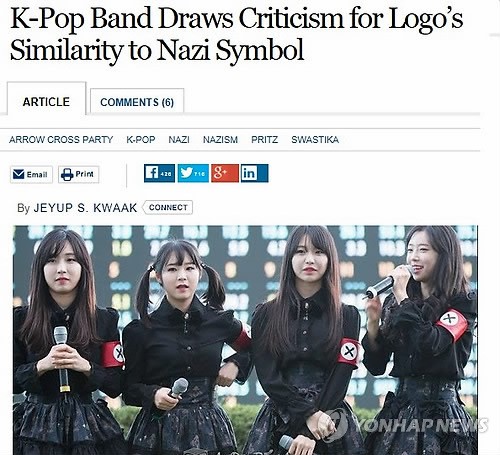Open the Yonhap News article photo
Screen dimensions: 500x455
245,340
